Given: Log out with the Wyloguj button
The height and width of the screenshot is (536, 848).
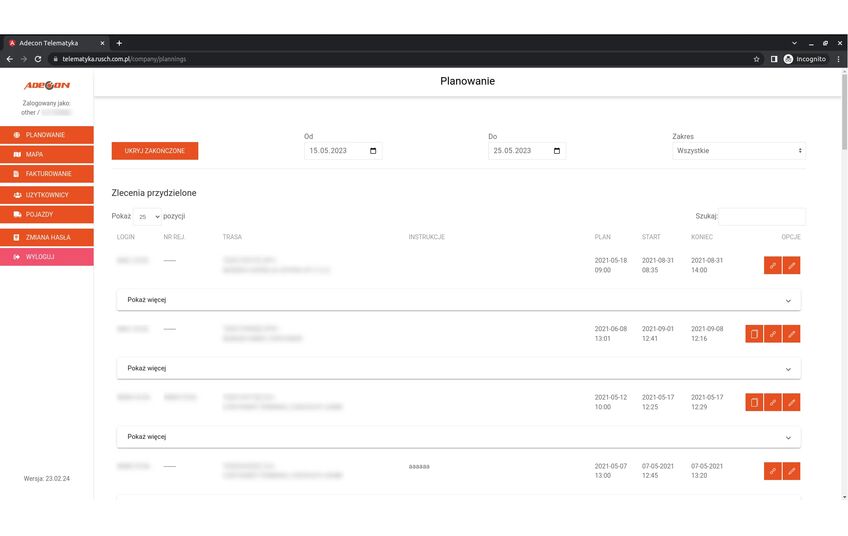Looking at the screenshot, I should click(47, 257).
